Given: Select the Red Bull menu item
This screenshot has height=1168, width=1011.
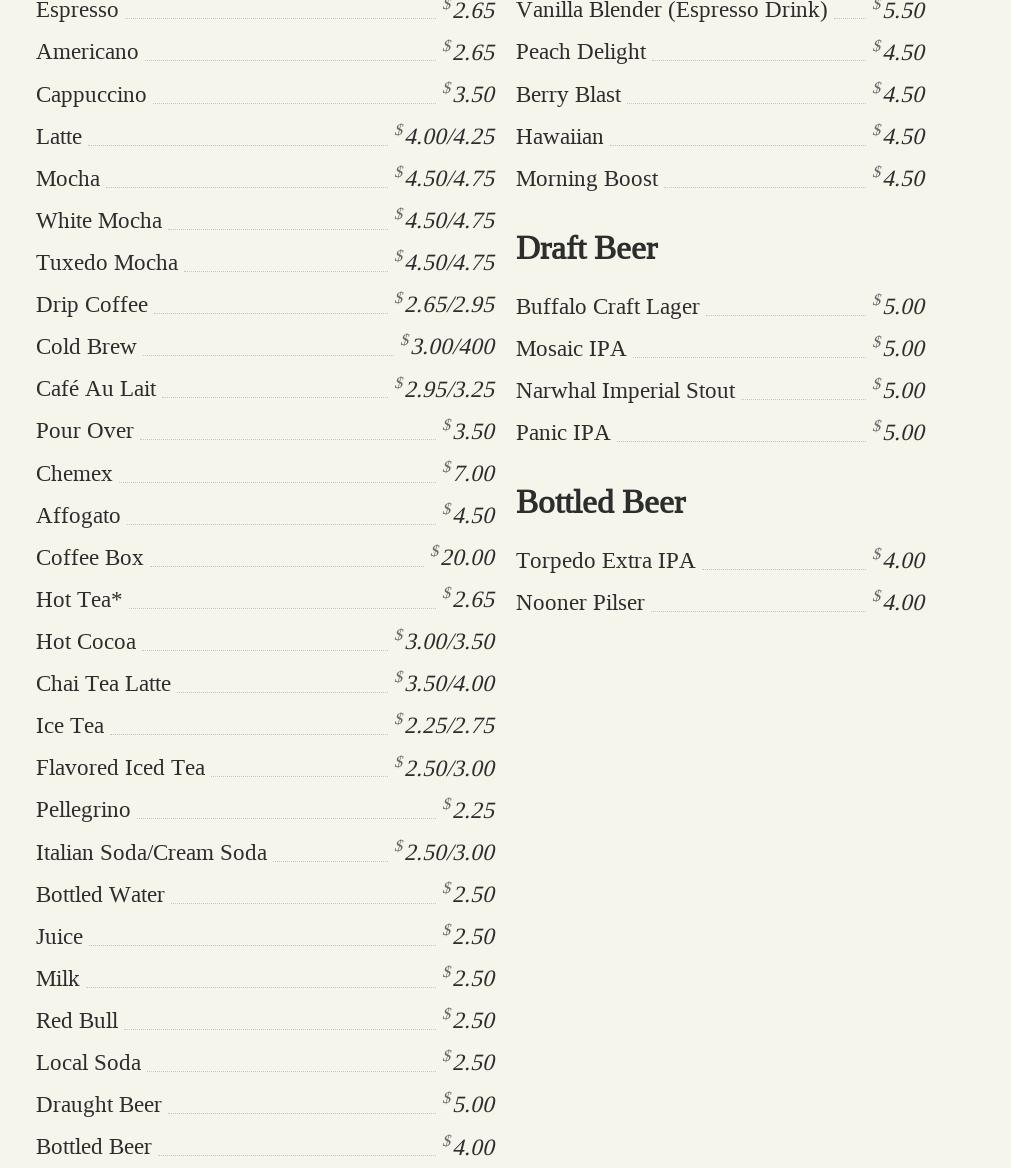Looking at the screenshot, I should [77, 1020].
